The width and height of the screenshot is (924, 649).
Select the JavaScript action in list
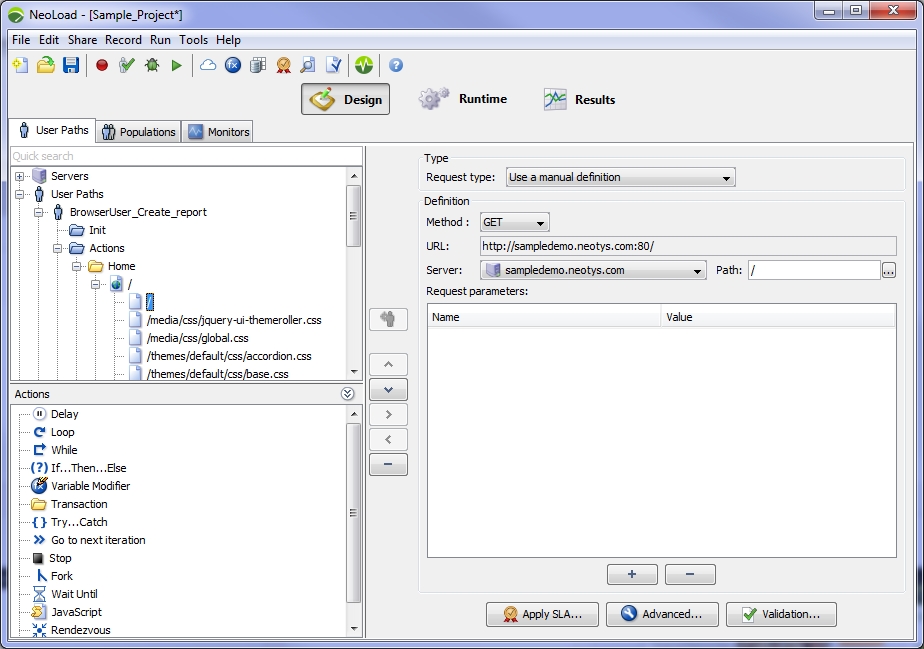[76, 612]
